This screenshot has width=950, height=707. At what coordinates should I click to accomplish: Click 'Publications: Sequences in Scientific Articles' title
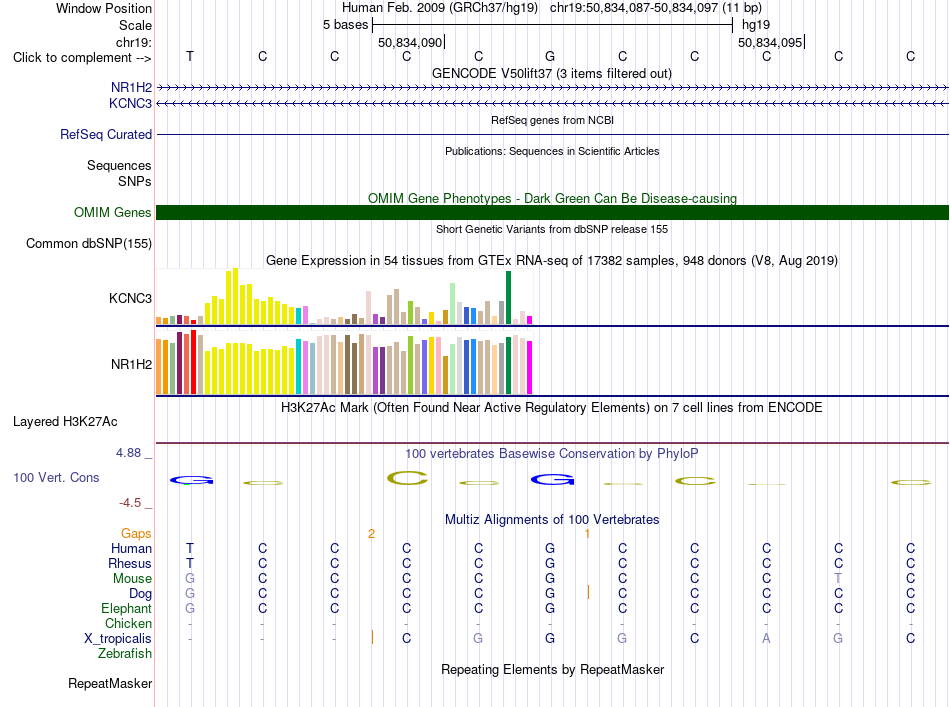[552, 151]
